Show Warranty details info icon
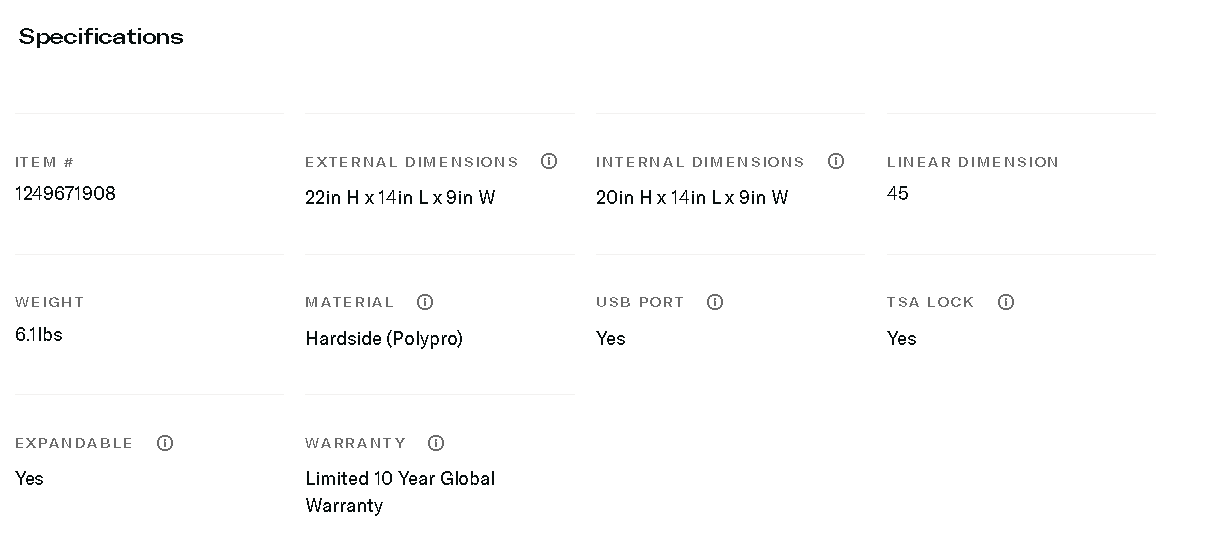This screenshot has height=559, width=1213. pyautogui.click(x=436, y=443)
